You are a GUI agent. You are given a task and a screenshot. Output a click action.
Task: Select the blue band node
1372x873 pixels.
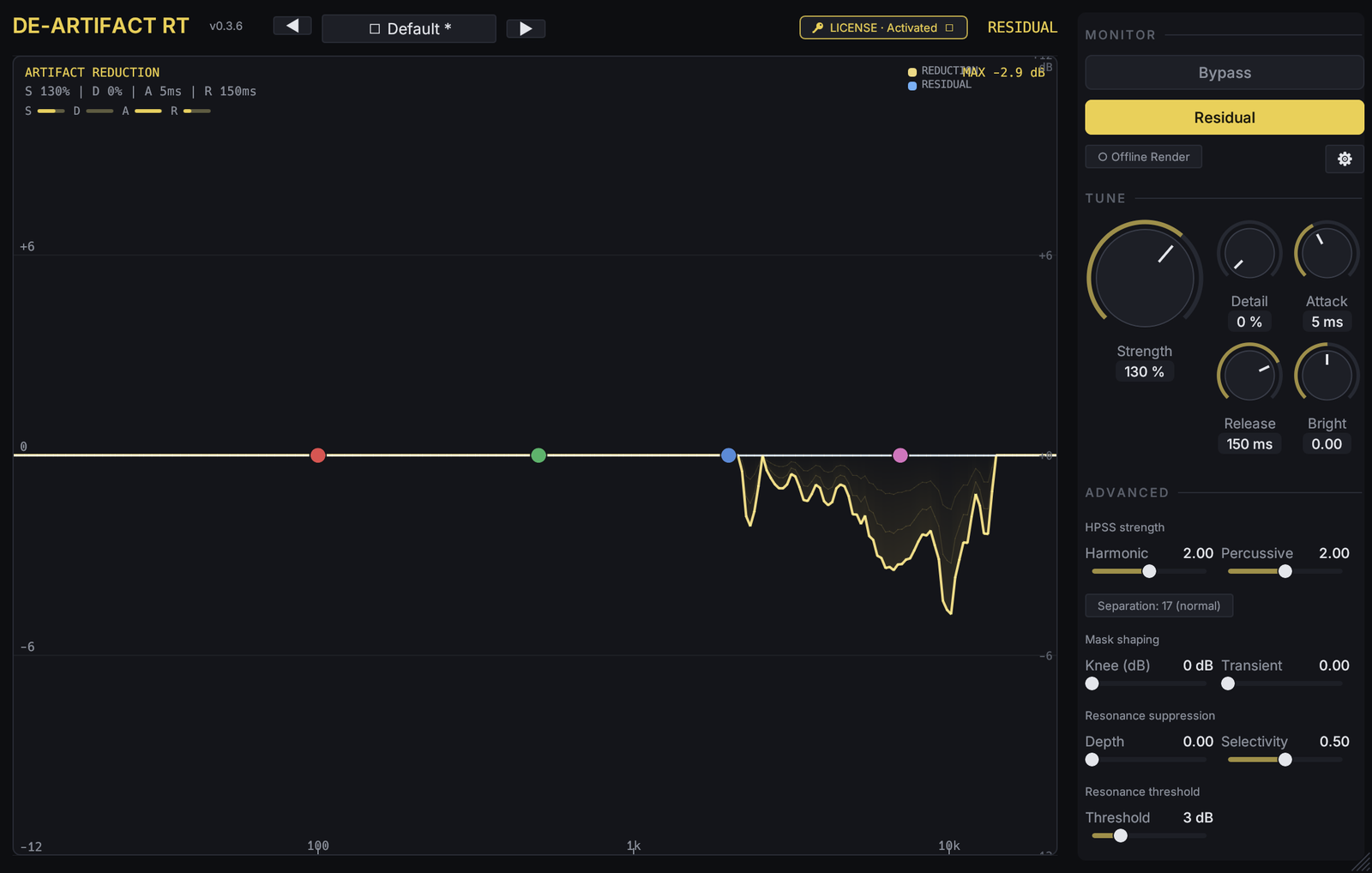pos(728,455)
